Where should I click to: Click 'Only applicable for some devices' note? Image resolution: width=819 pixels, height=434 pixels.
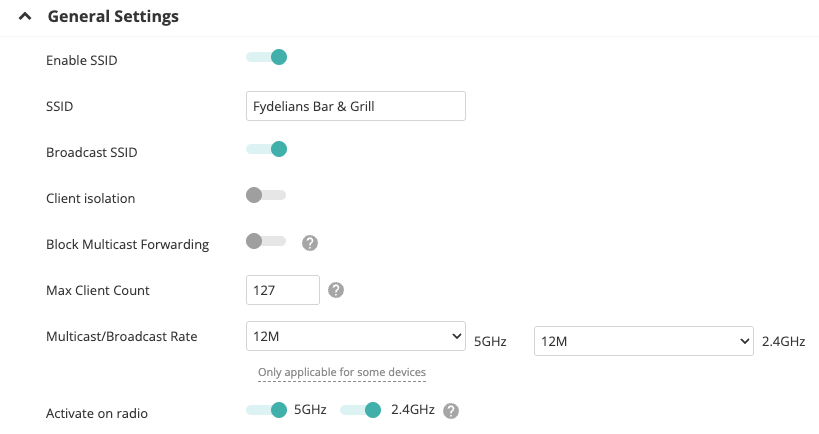click(342, 373)
